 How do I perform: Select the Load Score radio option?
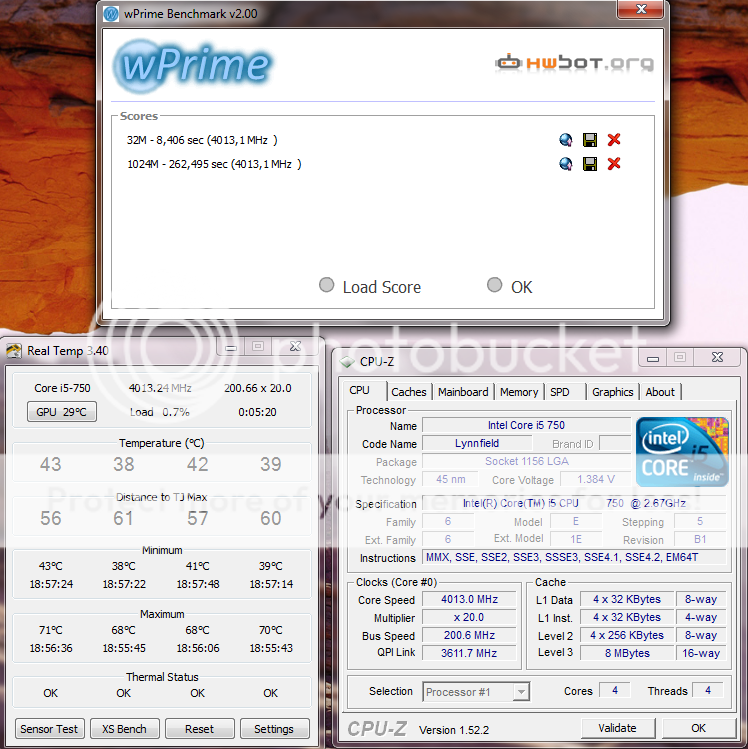click(x=326, y=285)
